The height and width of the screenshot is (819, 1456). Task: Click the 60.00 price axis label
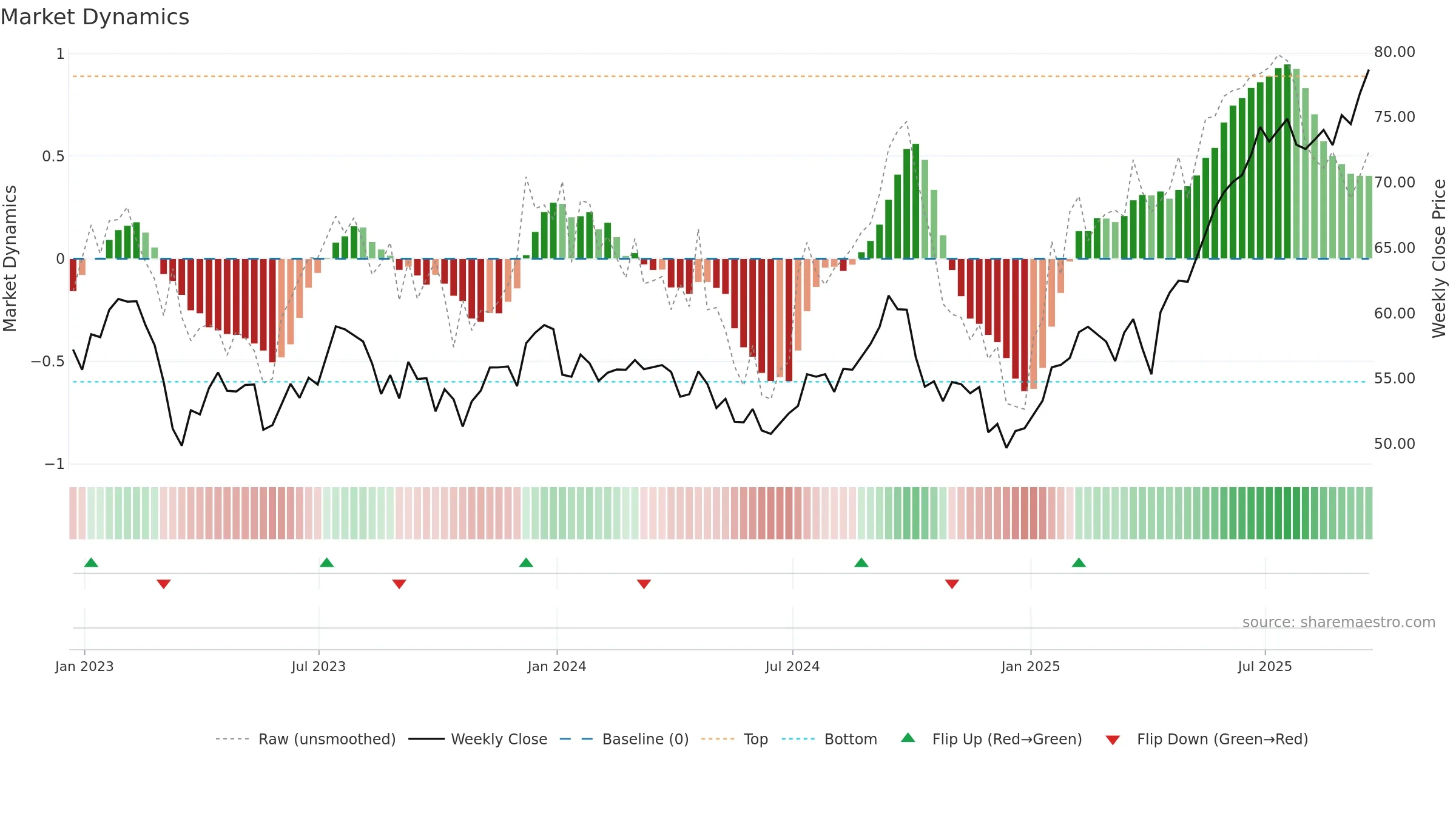1395,313
